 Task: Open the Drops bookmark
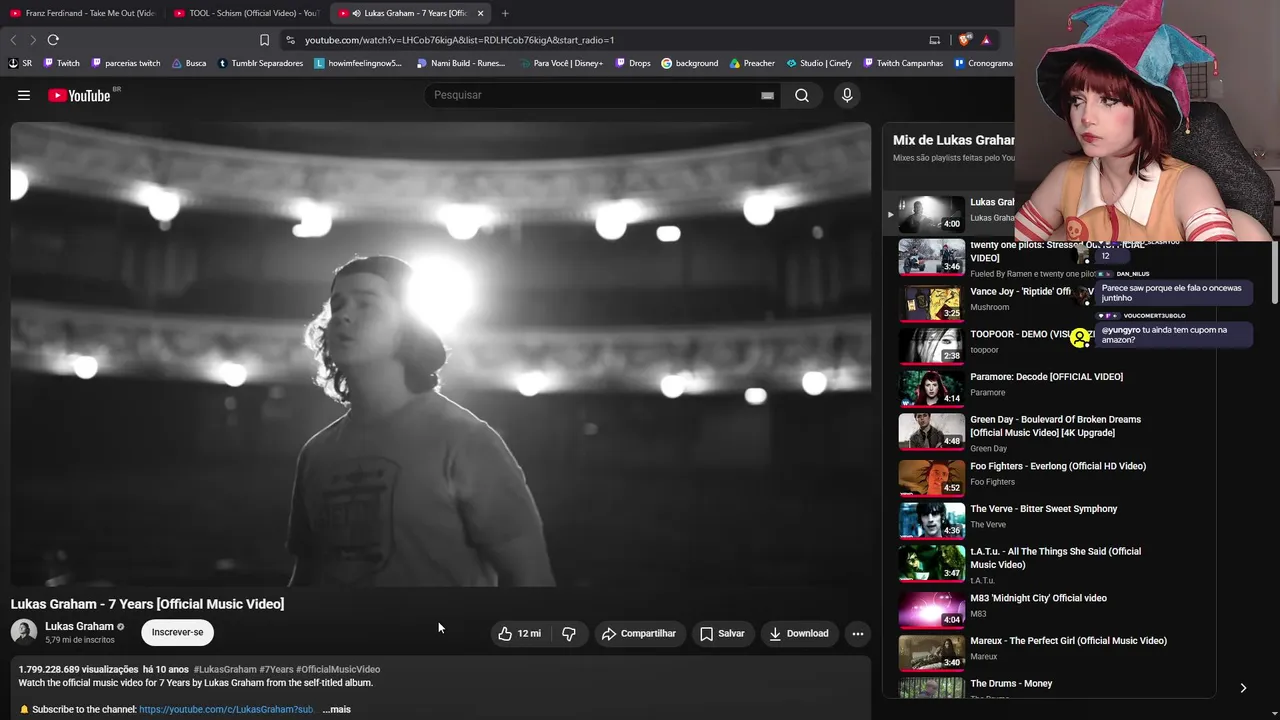tap(632, 63)
